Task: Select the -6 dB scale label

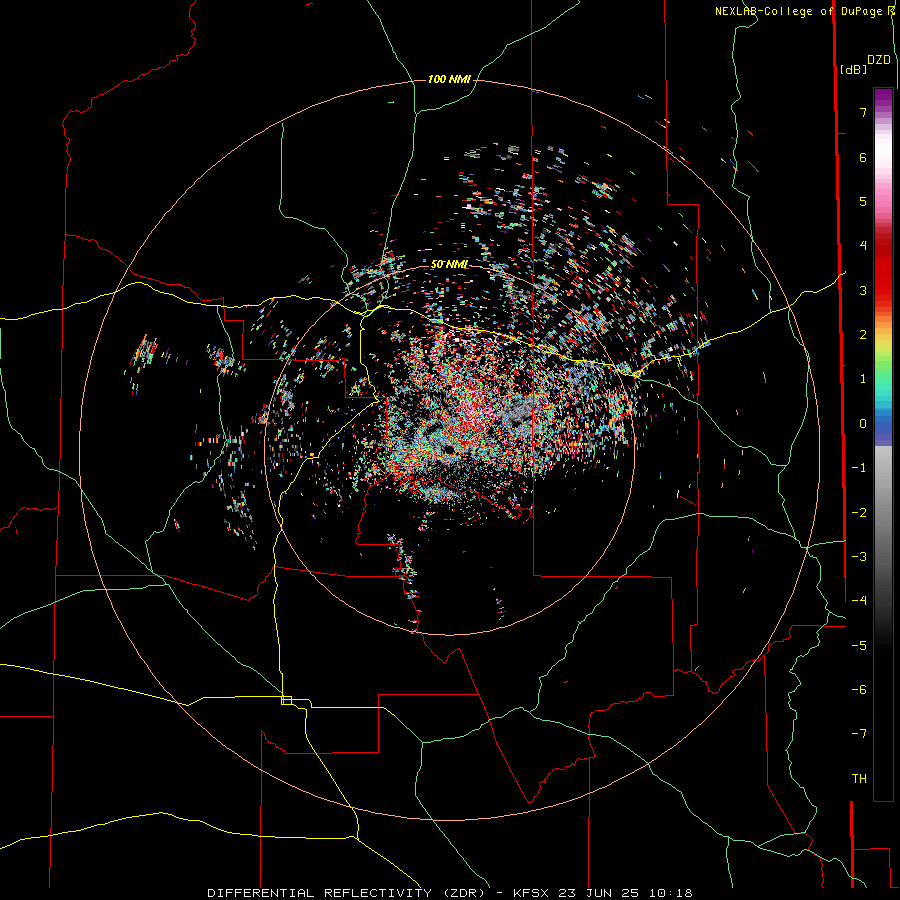Action: click(859, 690)
